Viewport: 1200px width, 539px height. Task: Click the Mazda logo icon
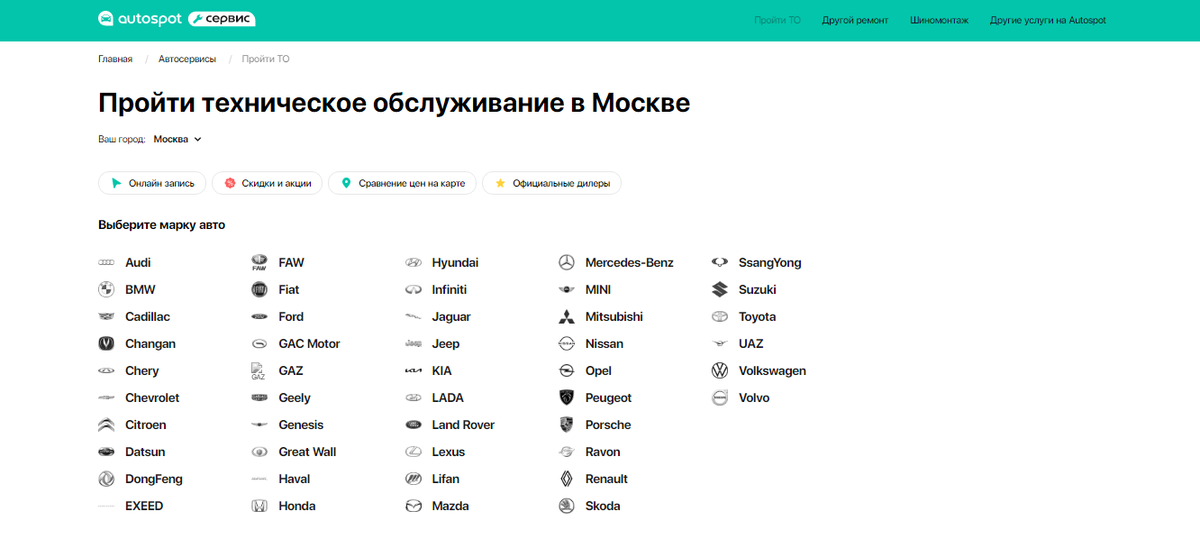[413, 506]
